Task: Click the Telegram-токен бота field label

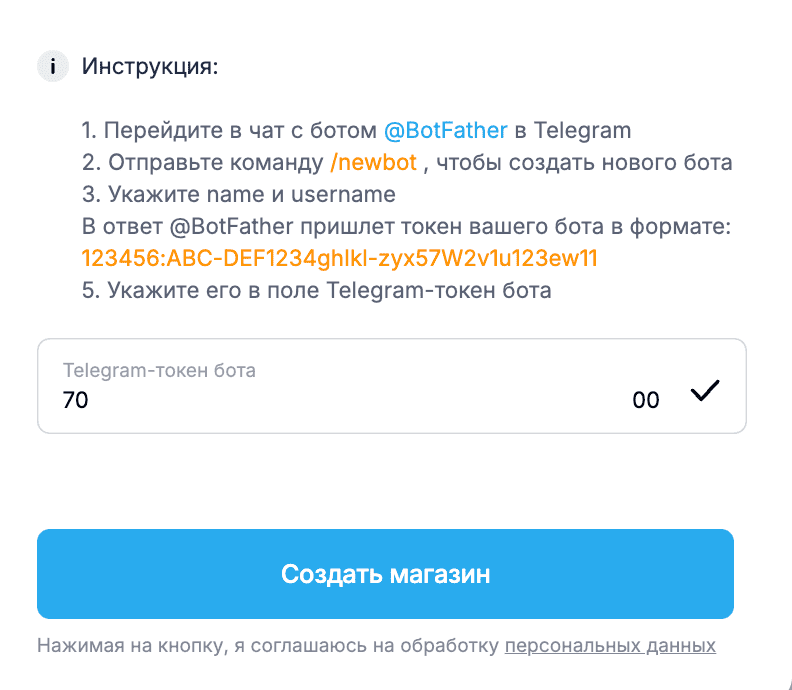Action: (159, 370)
